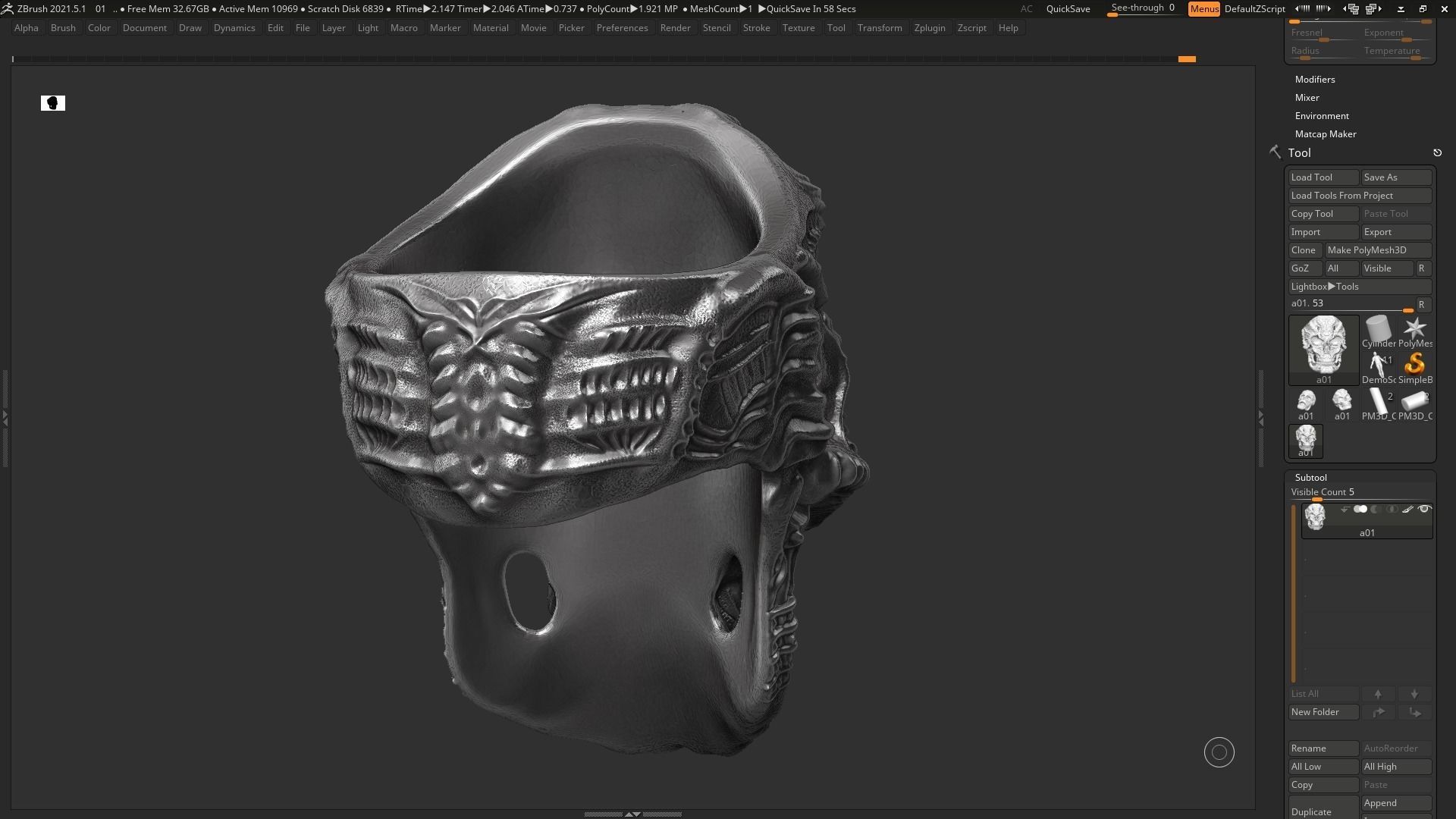Open the Transform menu
The image size is (1456, 819).
point(880,28)
